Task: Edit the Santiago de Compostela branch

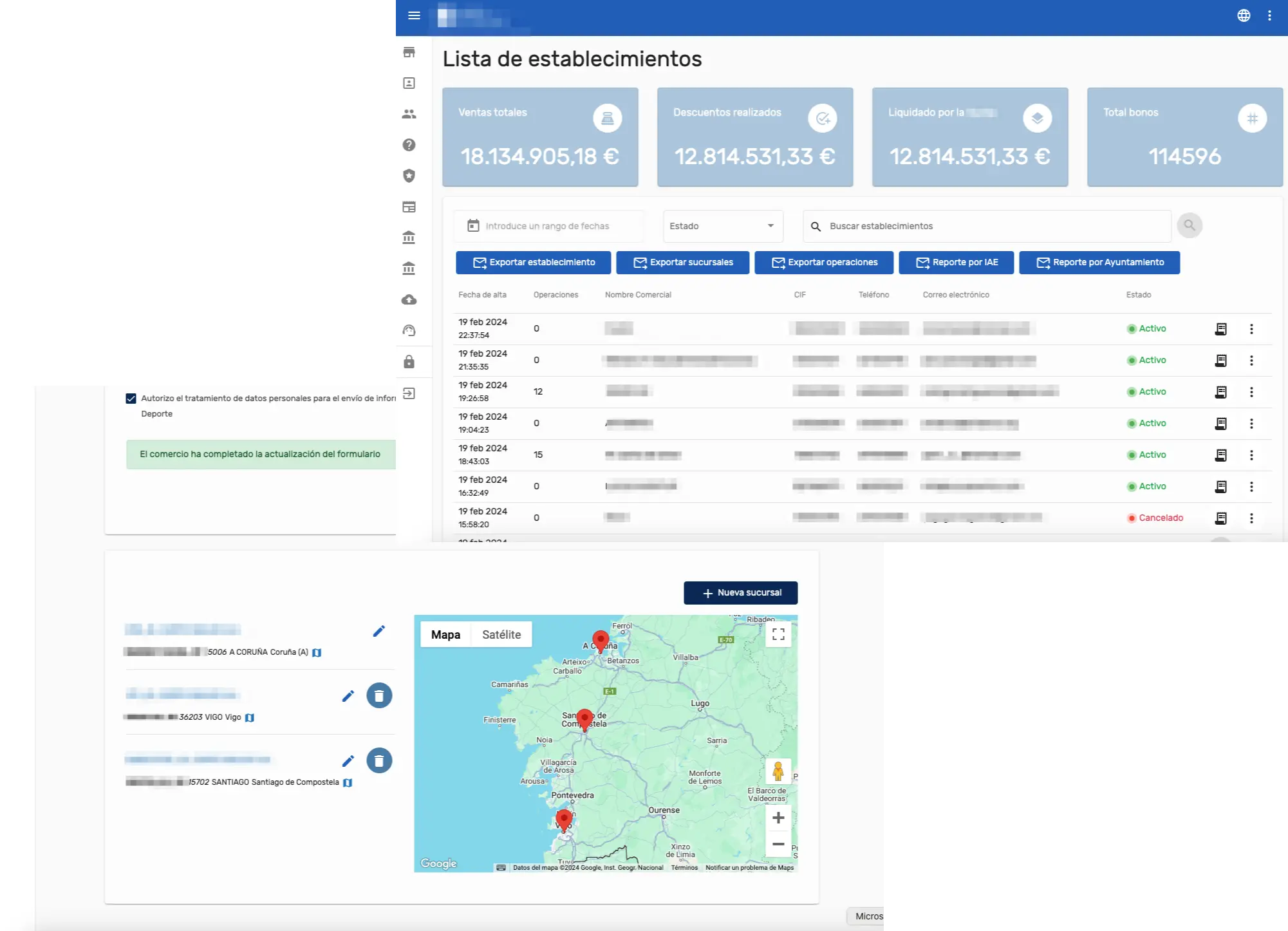Action: tap(348, 761)
